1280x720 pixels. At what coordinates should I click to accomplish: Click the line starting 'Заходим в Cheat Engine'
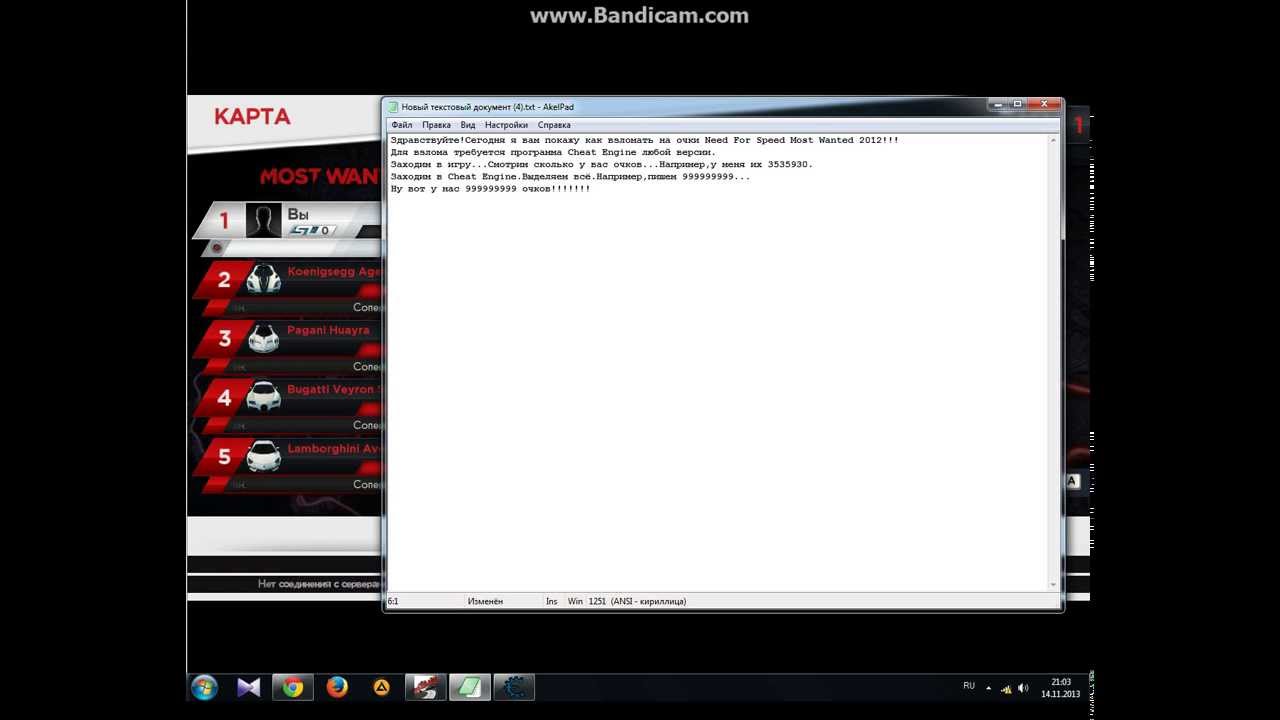[570, 176]
